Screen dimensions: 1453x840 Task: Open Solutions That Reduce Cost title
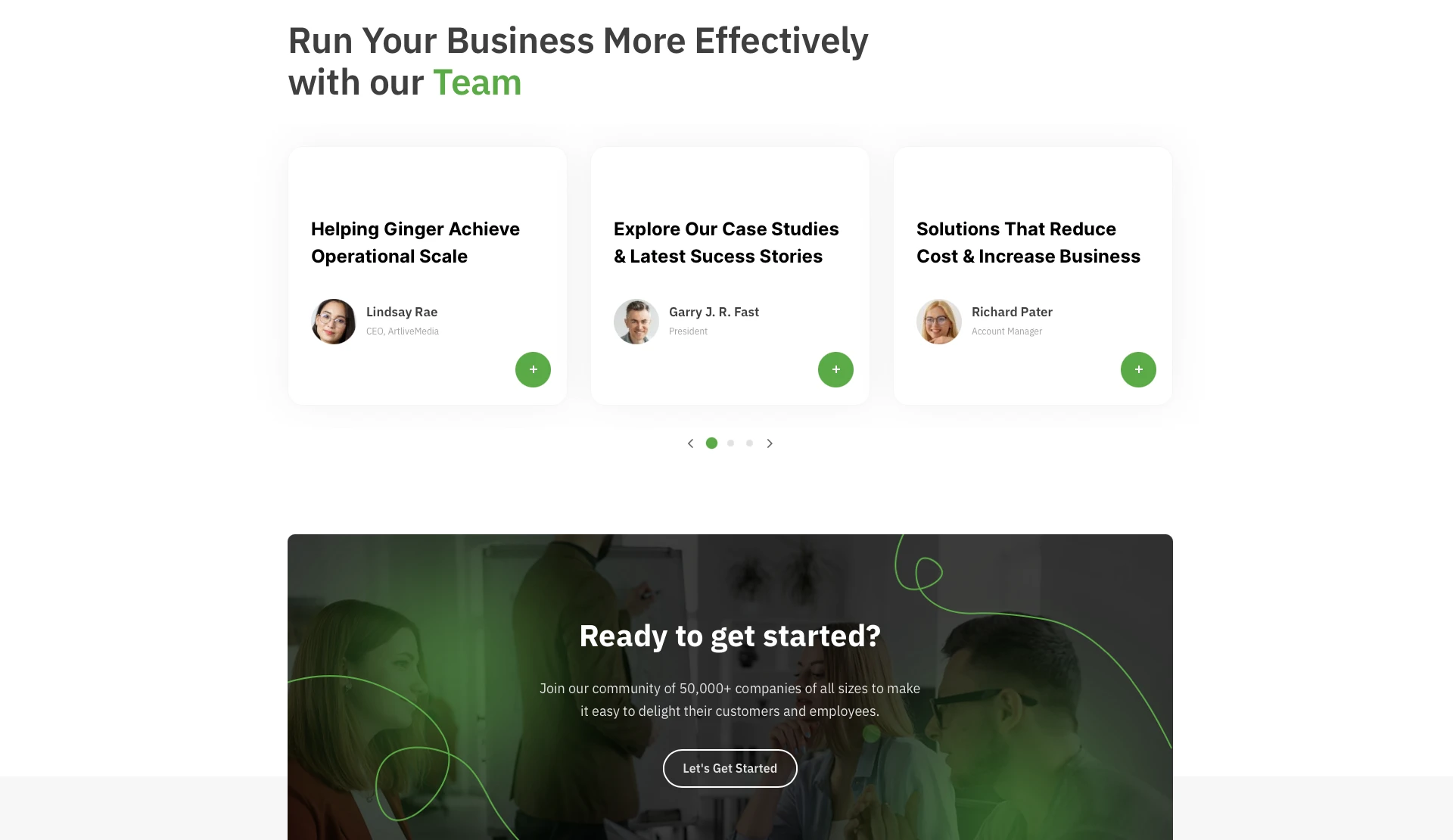[1028, 242]
